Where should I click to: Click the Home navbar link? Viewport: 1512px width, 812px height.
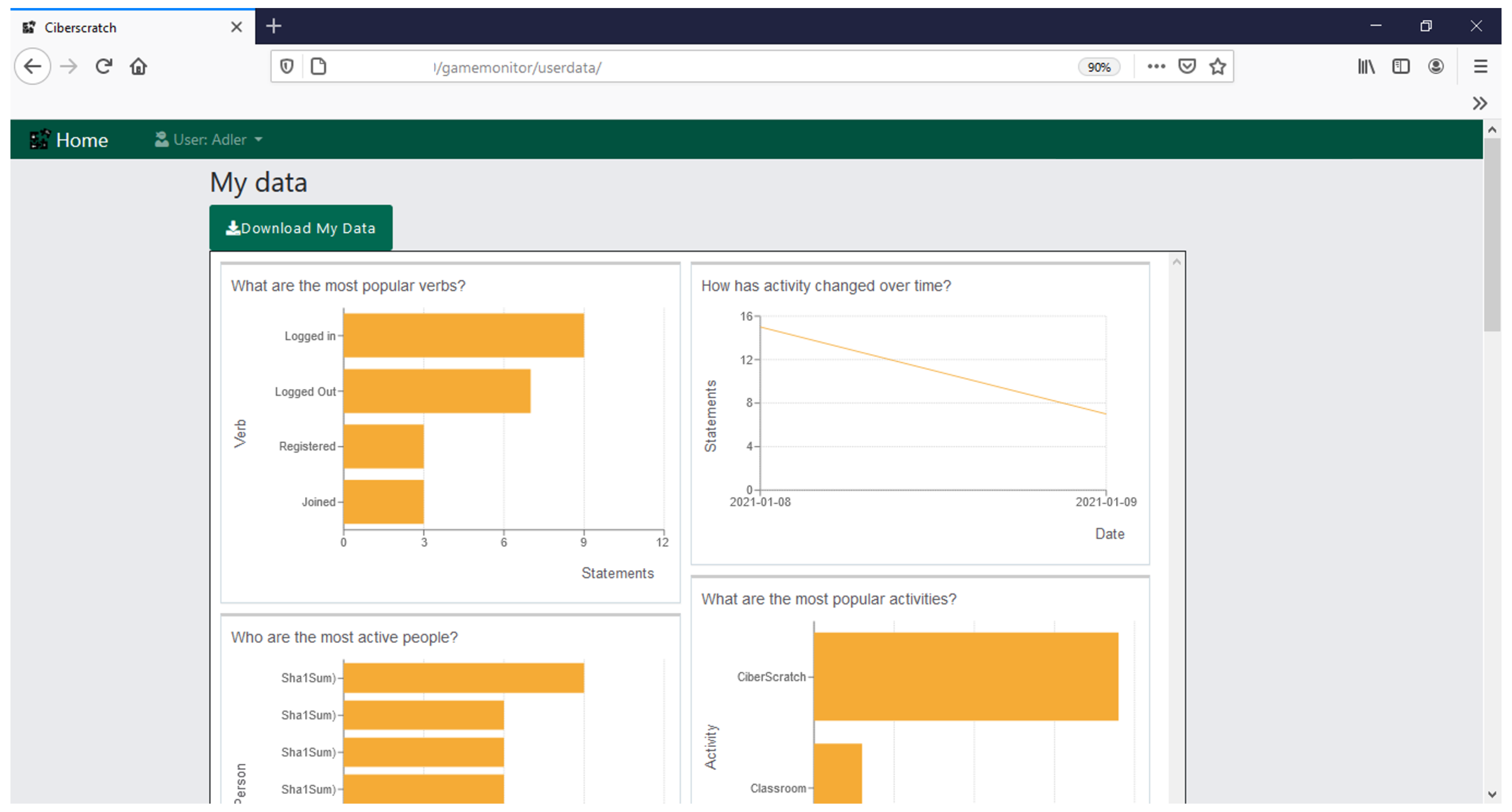82,140
